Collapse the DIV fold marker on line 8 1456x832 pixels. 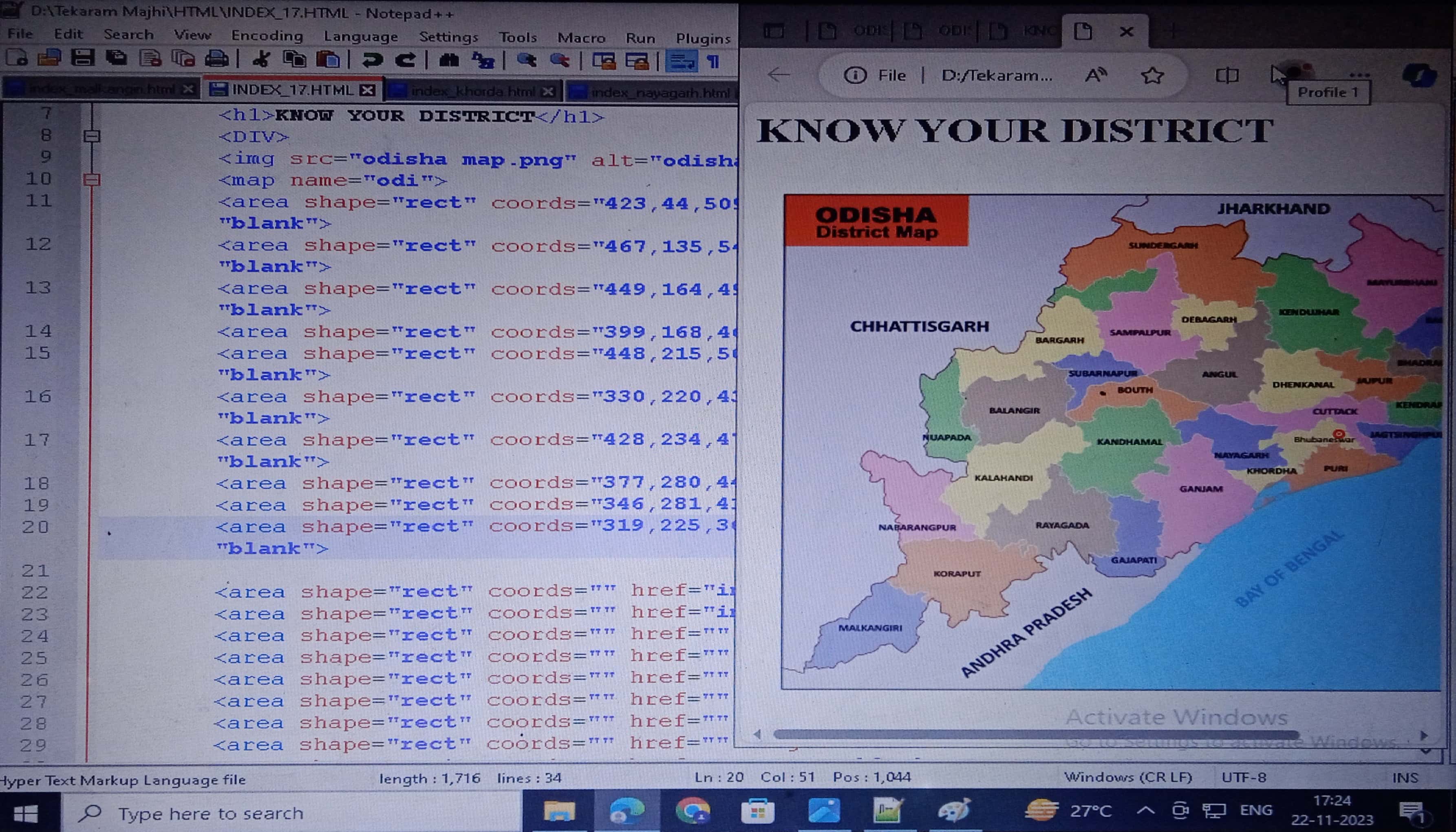[92, 136]
